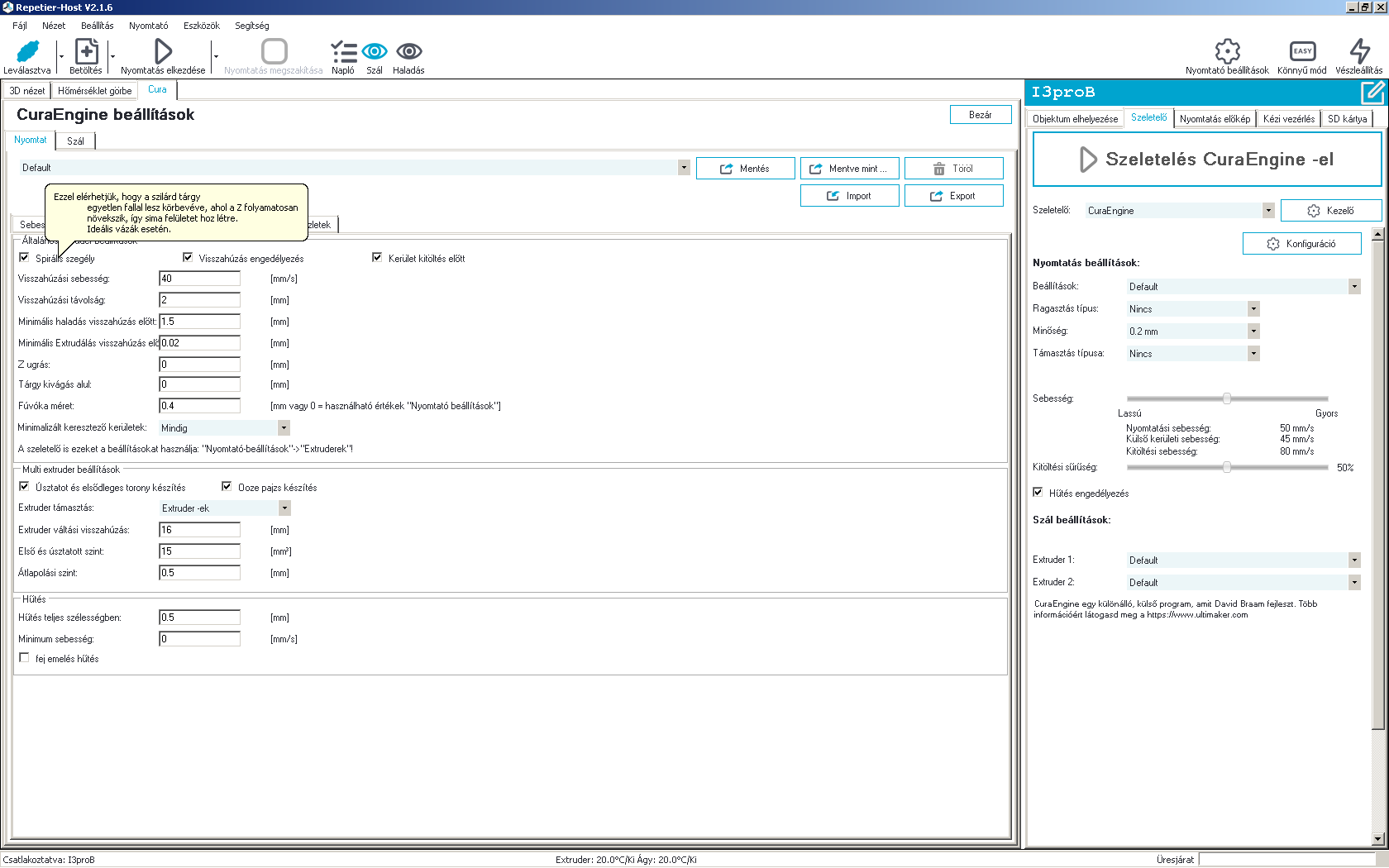Click the Kezelő button
This screenshot has width=1389, height=868.
(1331, 211)
